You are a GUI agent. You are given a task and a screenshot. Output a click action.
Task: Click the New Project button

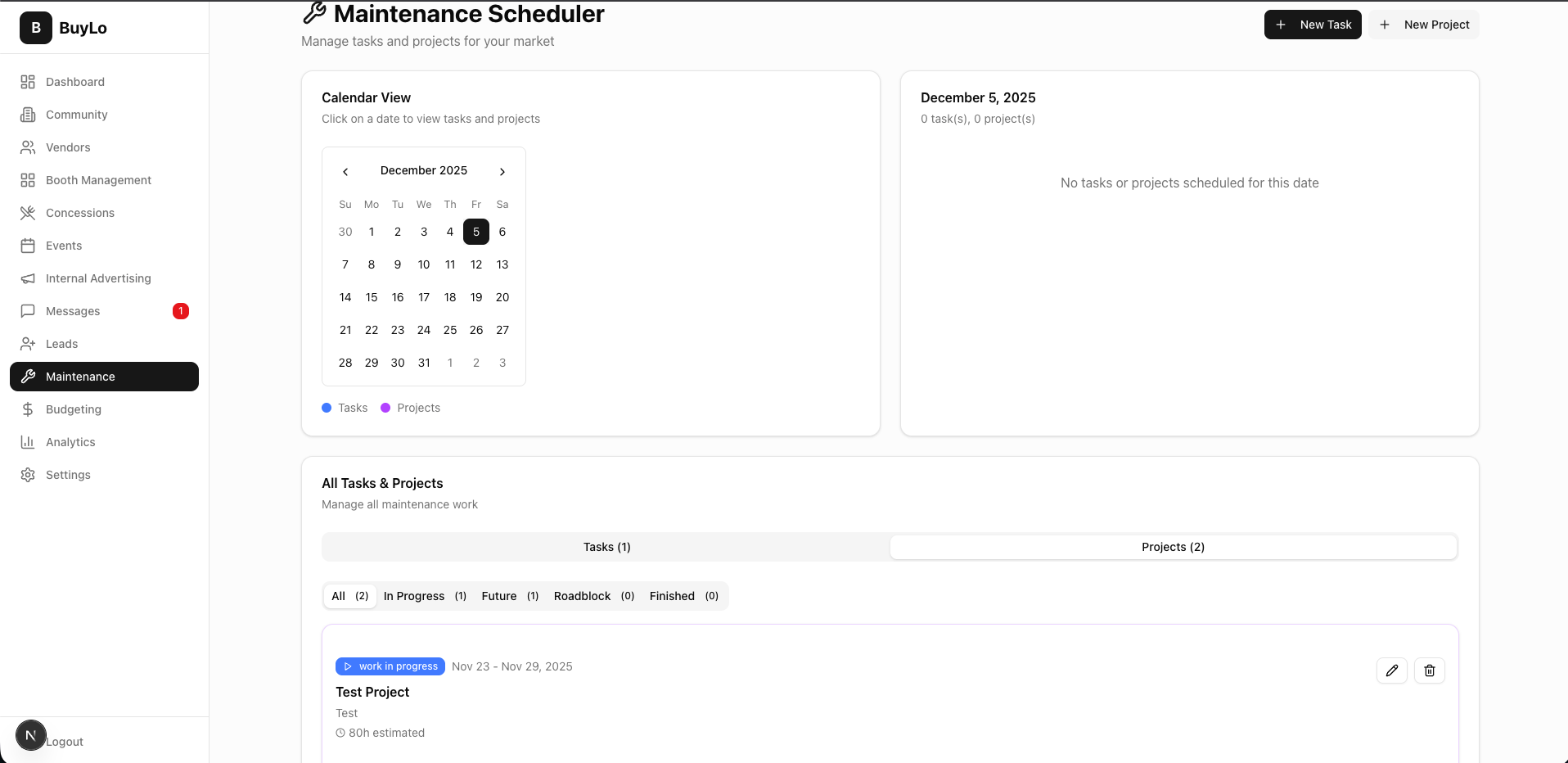click(1424, 25)
